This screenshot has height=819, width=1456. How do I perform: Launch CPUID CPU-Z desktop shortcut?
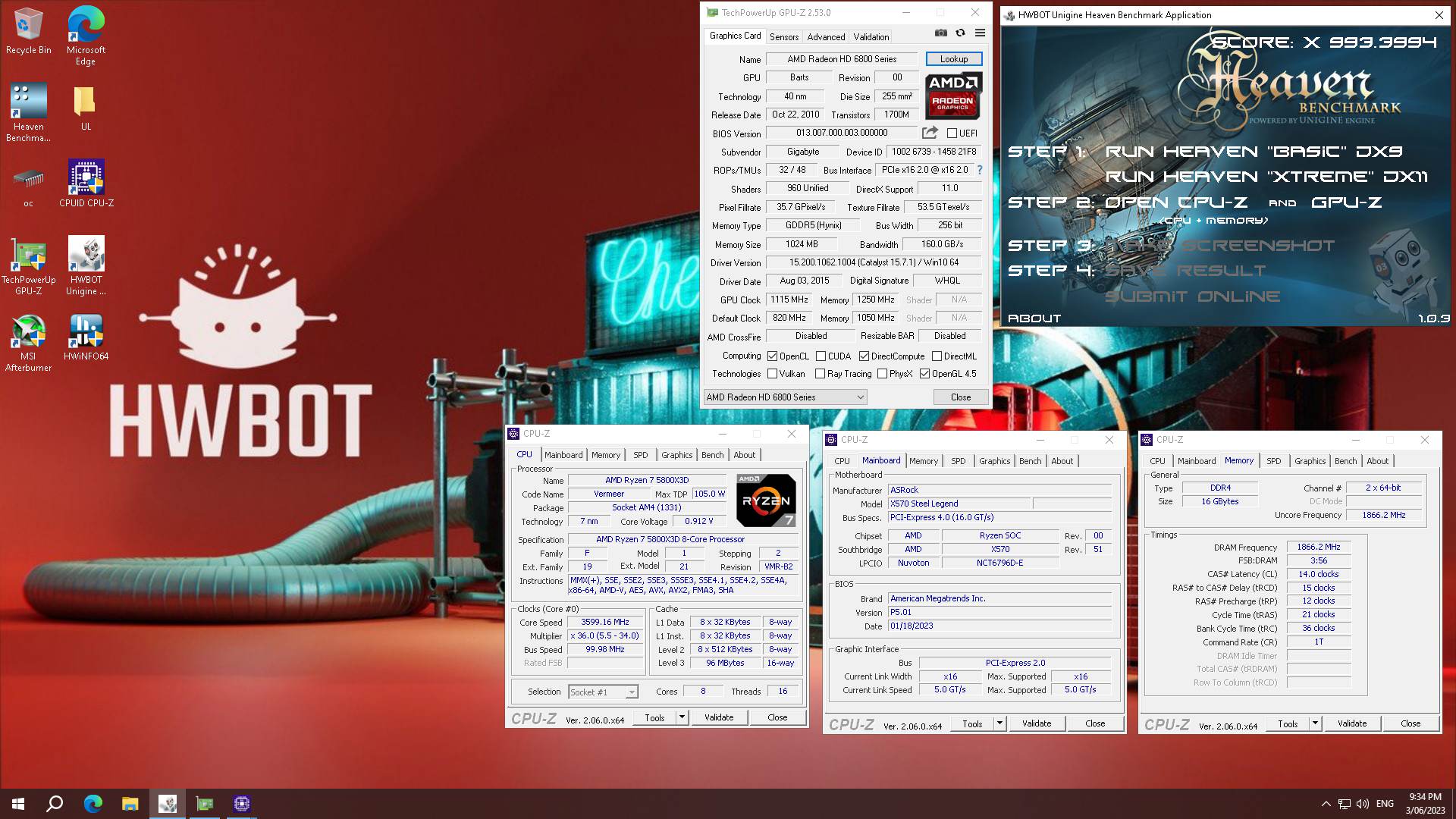tap(86, 184)
